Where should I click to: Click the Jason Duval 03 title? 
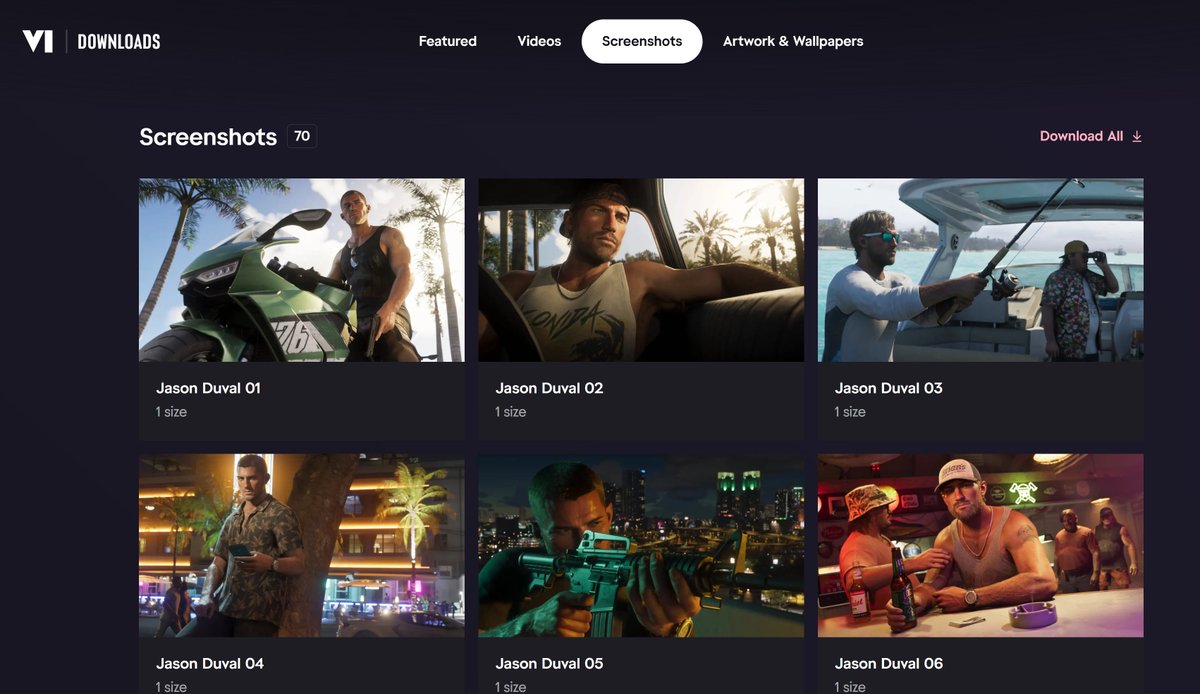pyautogui.click(x=889, y=388)
